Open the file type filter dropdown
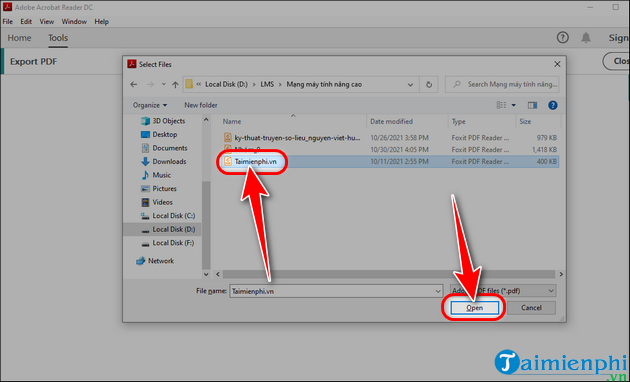 pyautogui.click(x=503, y=291)
